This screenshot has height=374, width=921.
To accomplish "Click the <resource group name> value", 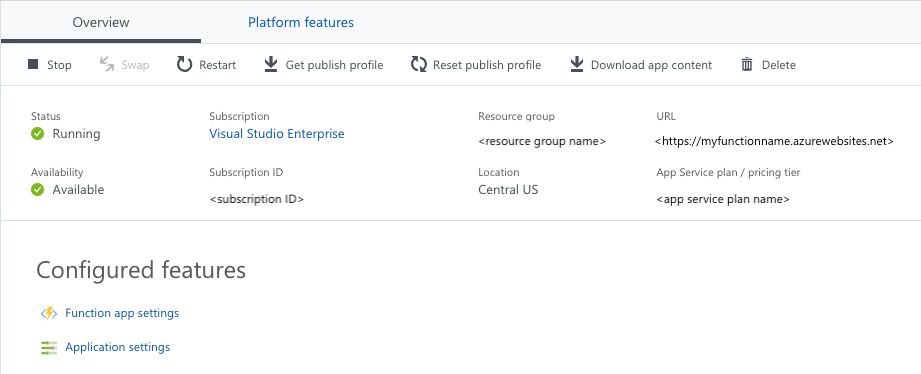I will tap(542, 141).
